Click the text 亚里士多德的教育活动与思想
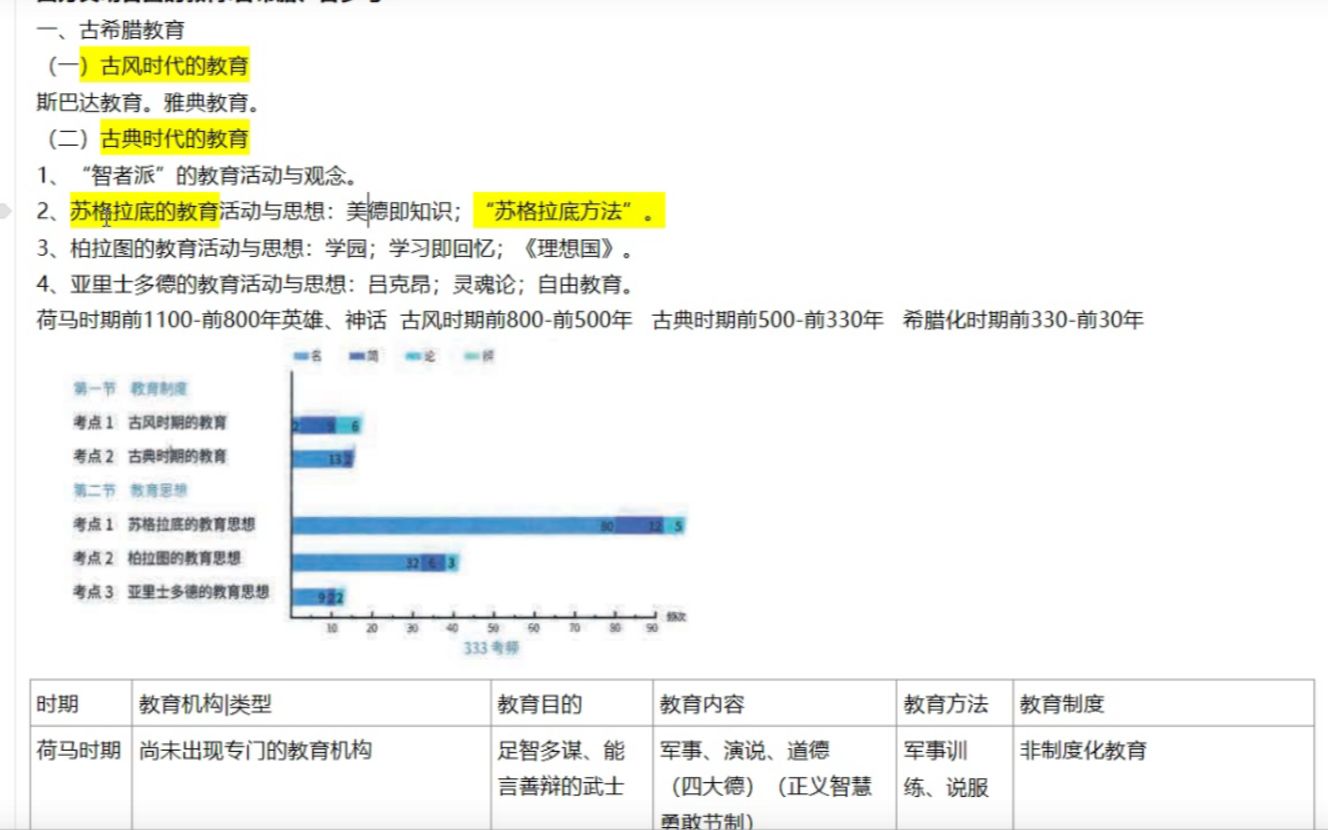 (209, 284)
